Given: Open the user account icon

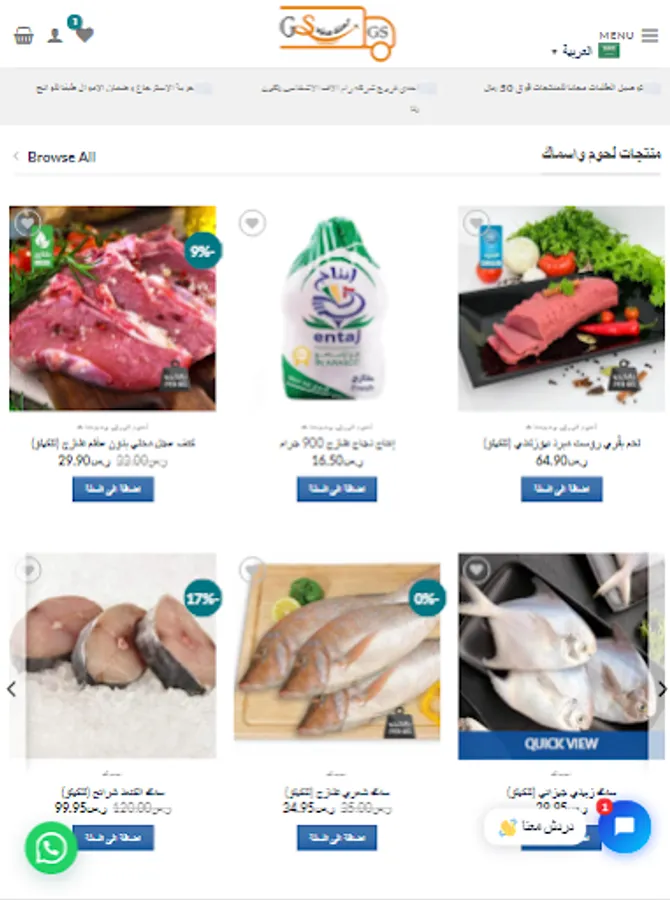Looking at the screenshot, I should click(55, 36).
